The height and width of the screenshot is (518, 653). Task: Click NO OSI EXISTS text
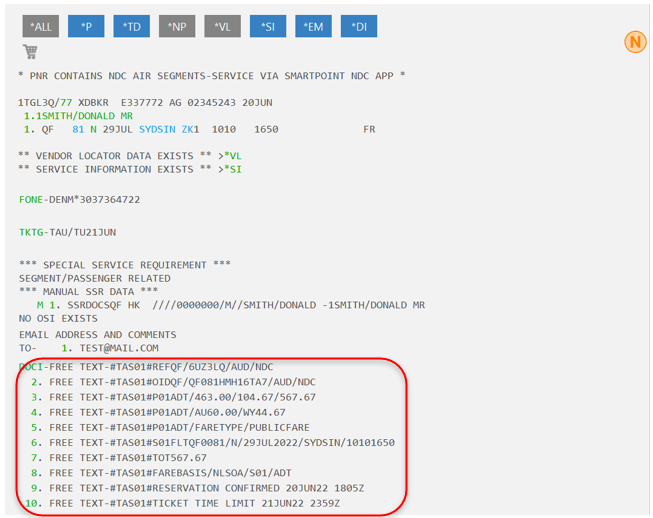coord(58,318)
